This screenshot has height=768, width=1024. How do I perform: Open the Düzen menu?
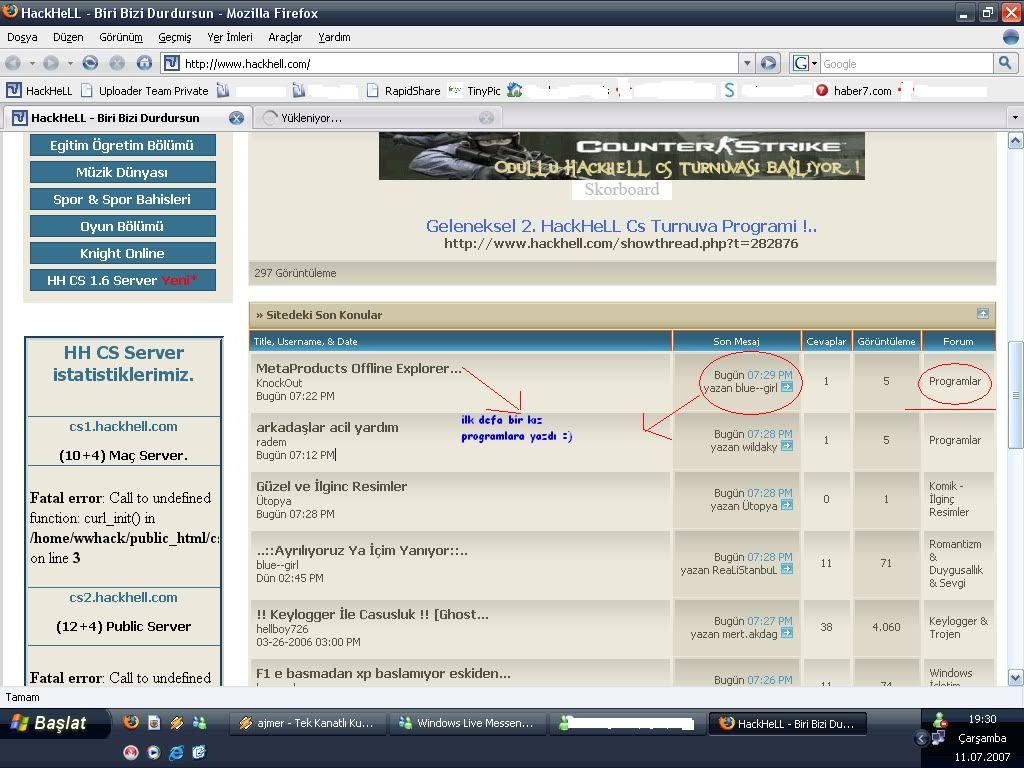pos(68,37)
